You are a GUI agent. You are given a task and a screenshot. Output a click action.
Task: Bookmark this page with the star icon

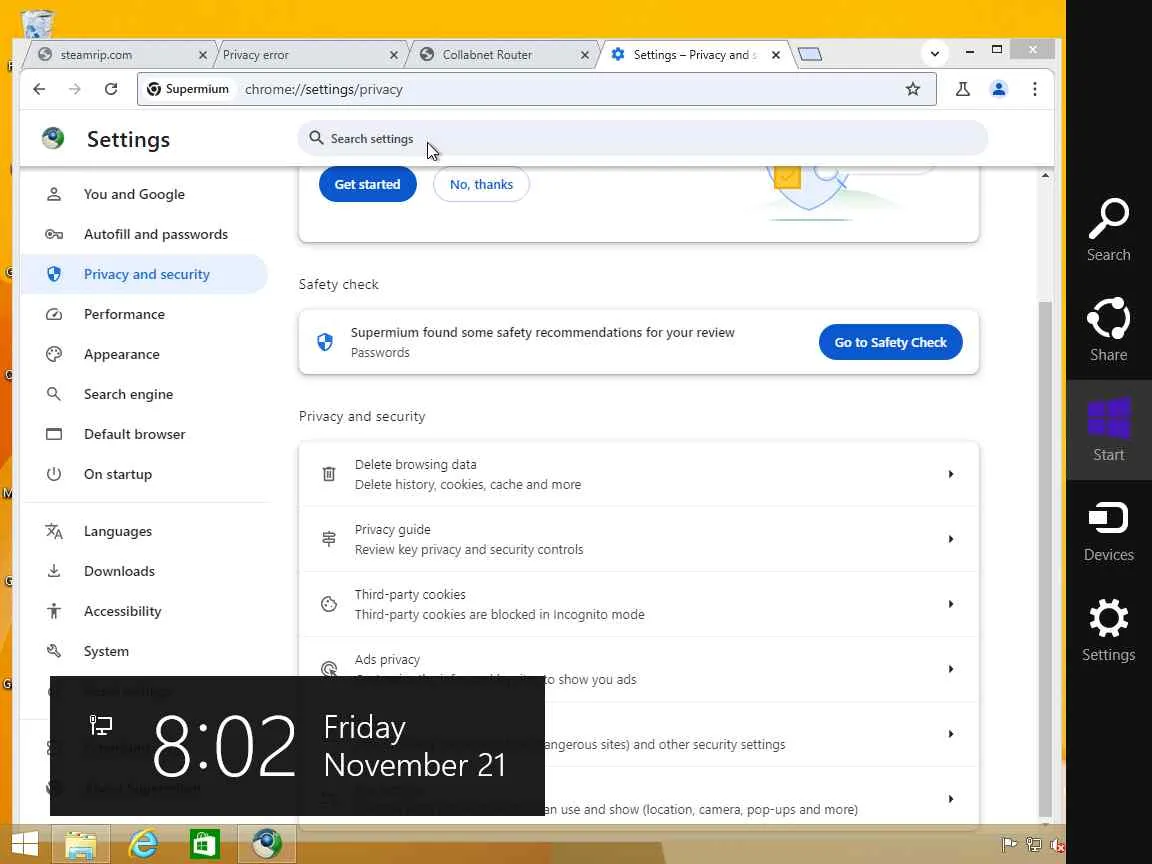(912, 89)
